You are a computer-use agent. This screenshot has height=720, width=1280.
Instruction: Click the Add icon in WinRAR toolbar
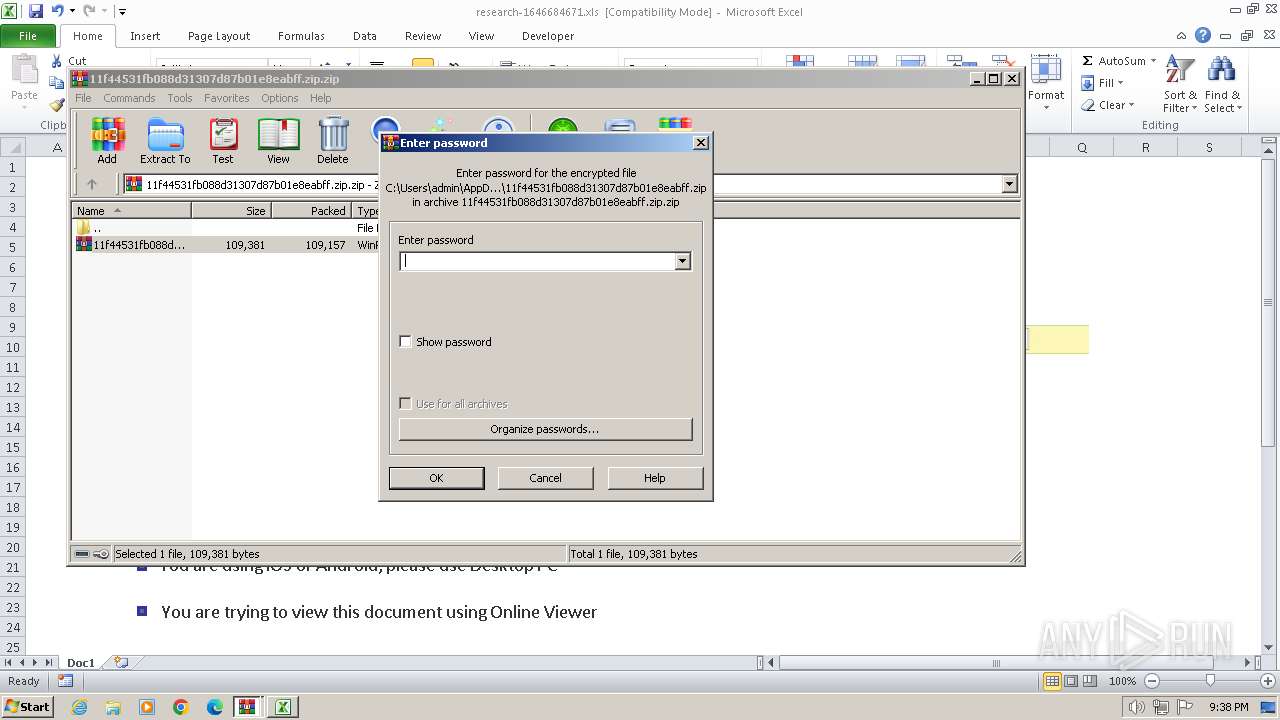[107, 140]
